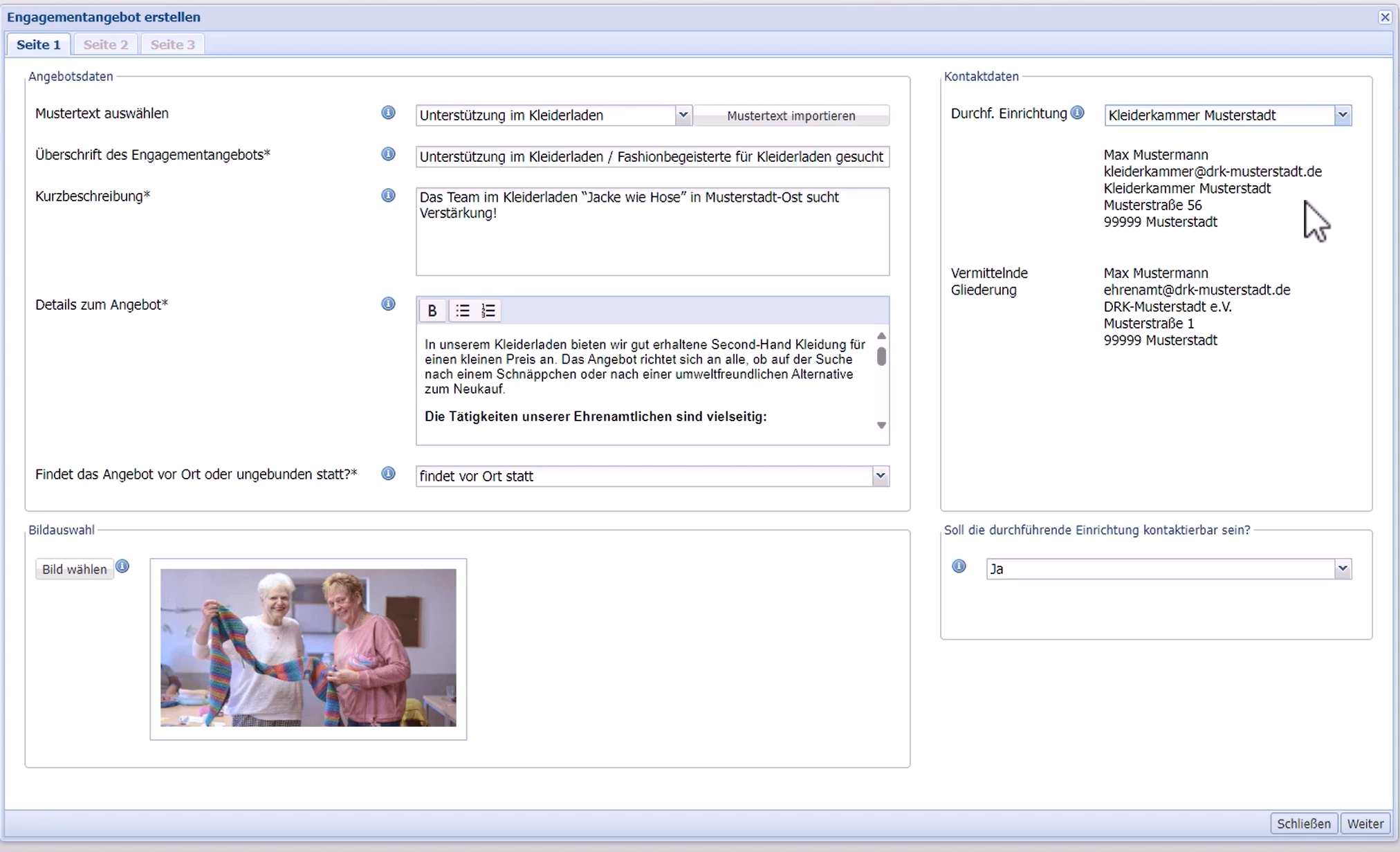Click the Mustertext importieren button
Viewport: 1400px width, 852px height.
coord(791,116)
